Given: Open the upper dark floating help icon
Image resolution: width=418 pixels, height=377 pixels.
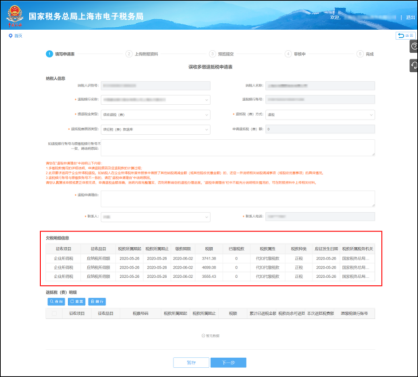Looking at the screenshot, I should (x=414, y=46).
